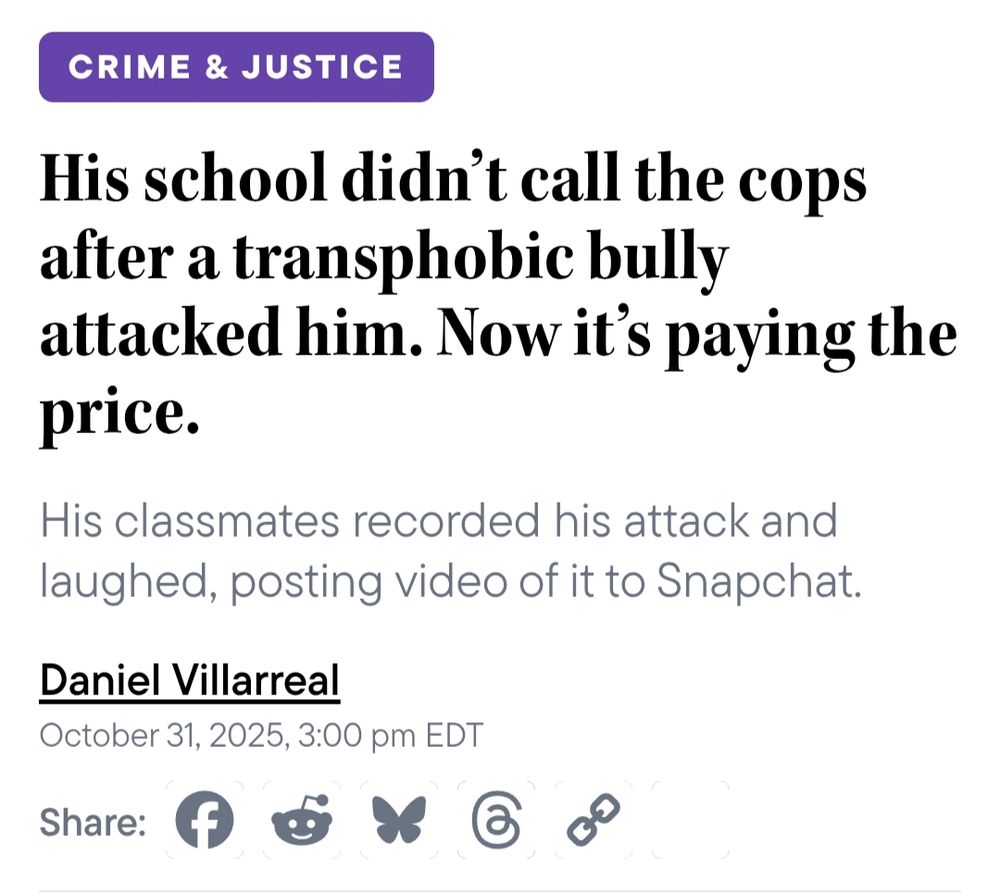Open author Daniel Villarreal's profile link
Image resolution: width=1000 pixels, height=894 pixels.
coord(189,680)
